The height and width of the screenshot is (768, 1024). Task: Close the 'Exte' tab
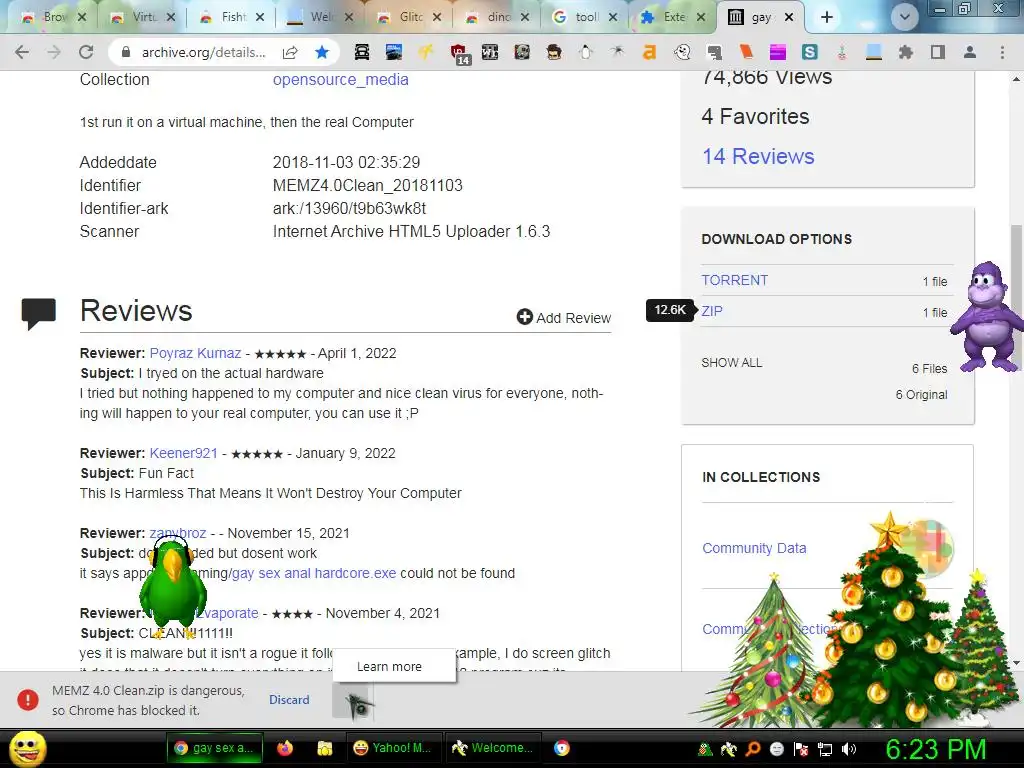[x=701, y=18]
